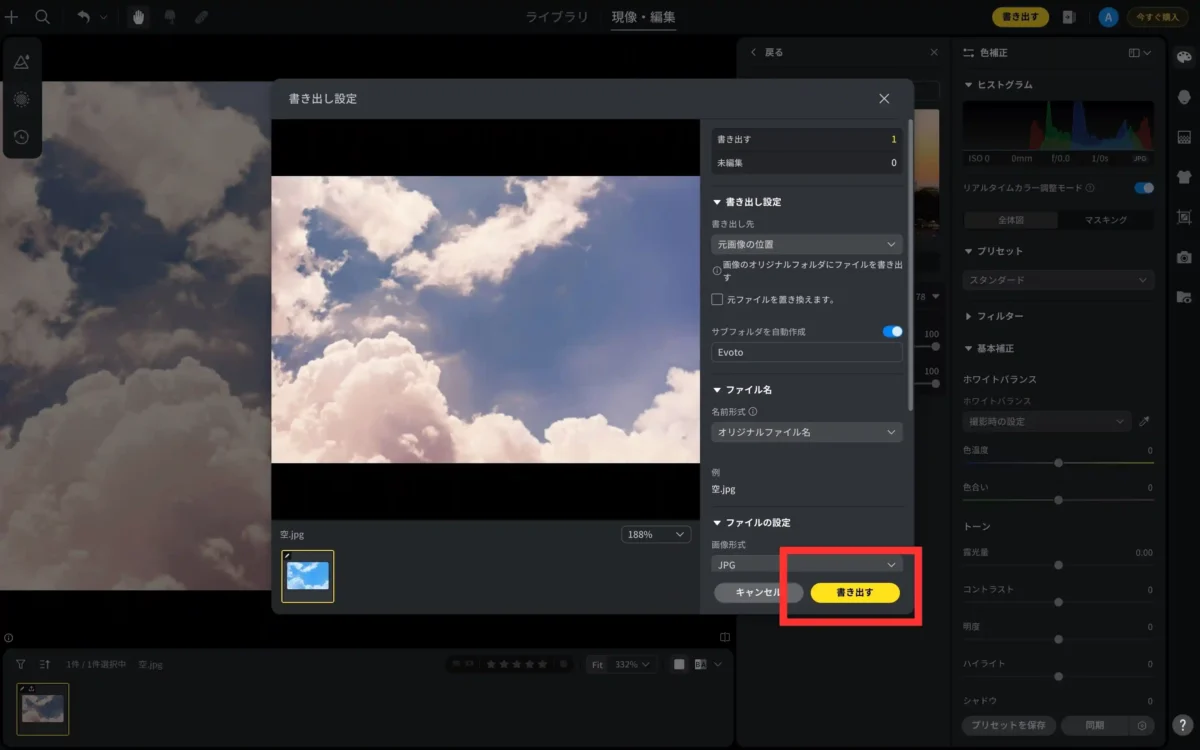Adjust the 色温度 slider
This screenshot has height=750, width=1200.
(1058, 463)
